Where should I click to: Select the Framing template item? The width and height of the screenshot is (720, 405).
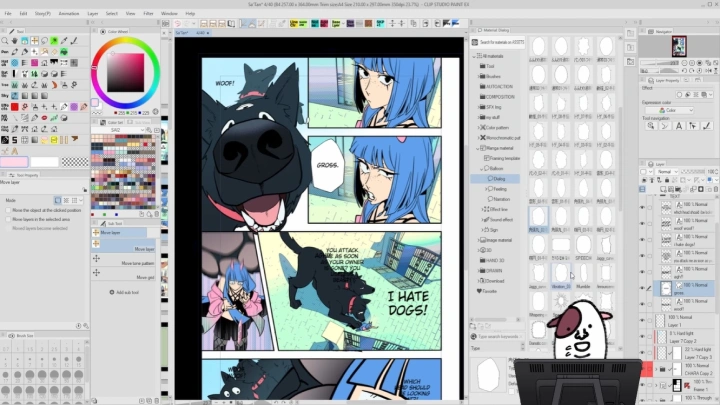click(x=502, y=158)
